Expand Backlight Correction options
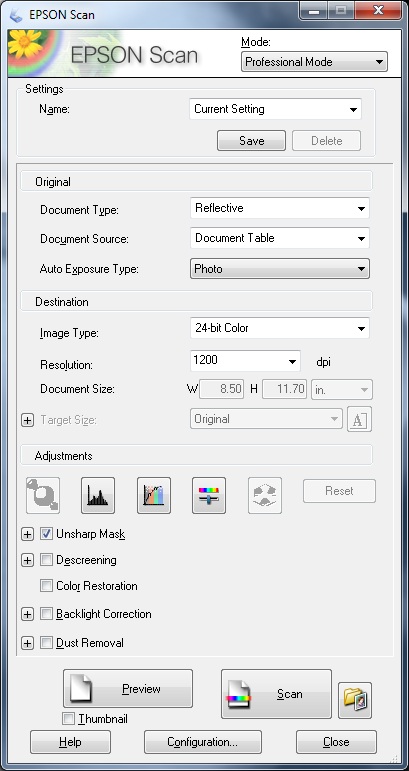The width and height of the screenshot is (409, 771). (x=28, y=614)
